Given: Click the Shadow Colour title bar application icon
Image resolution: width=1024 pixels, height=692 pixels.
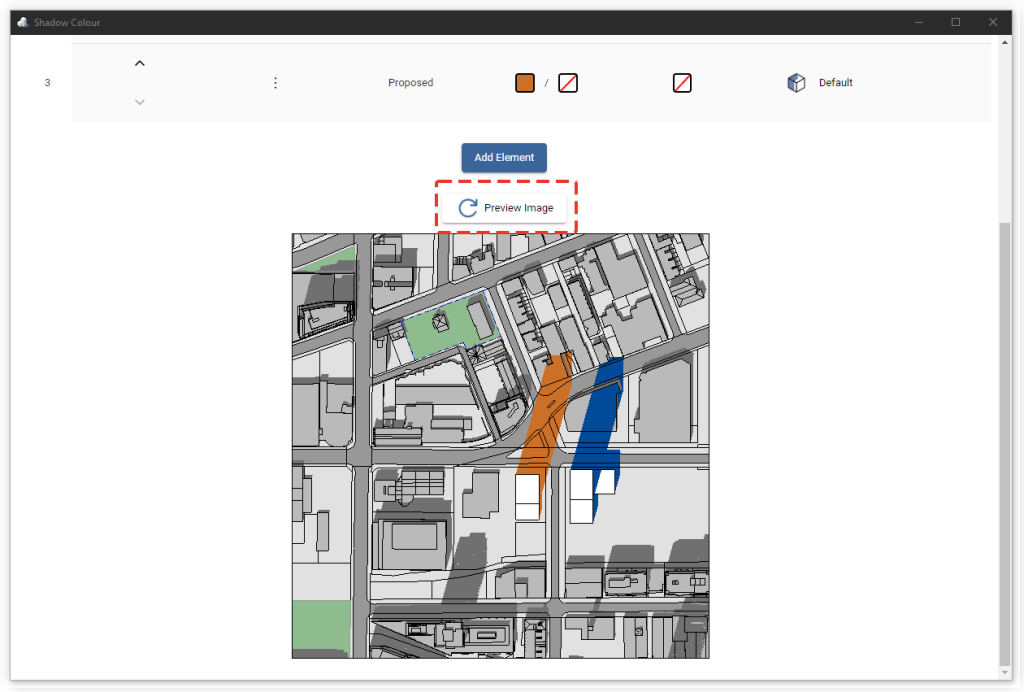Looking at the screenshot, I should click(22, 21).
